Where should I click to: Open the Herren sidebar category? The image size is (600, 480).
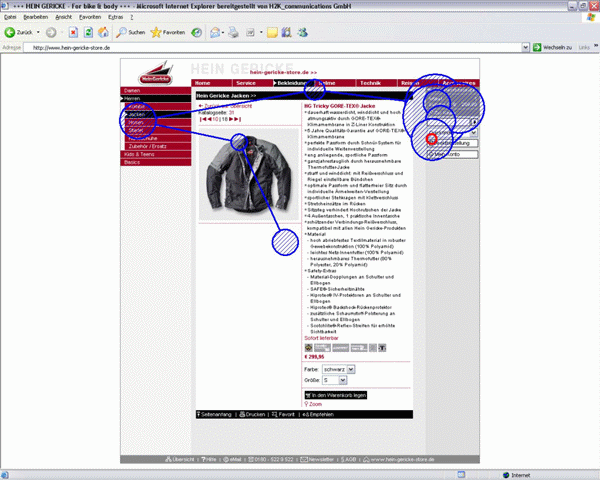tap(155, 99)
